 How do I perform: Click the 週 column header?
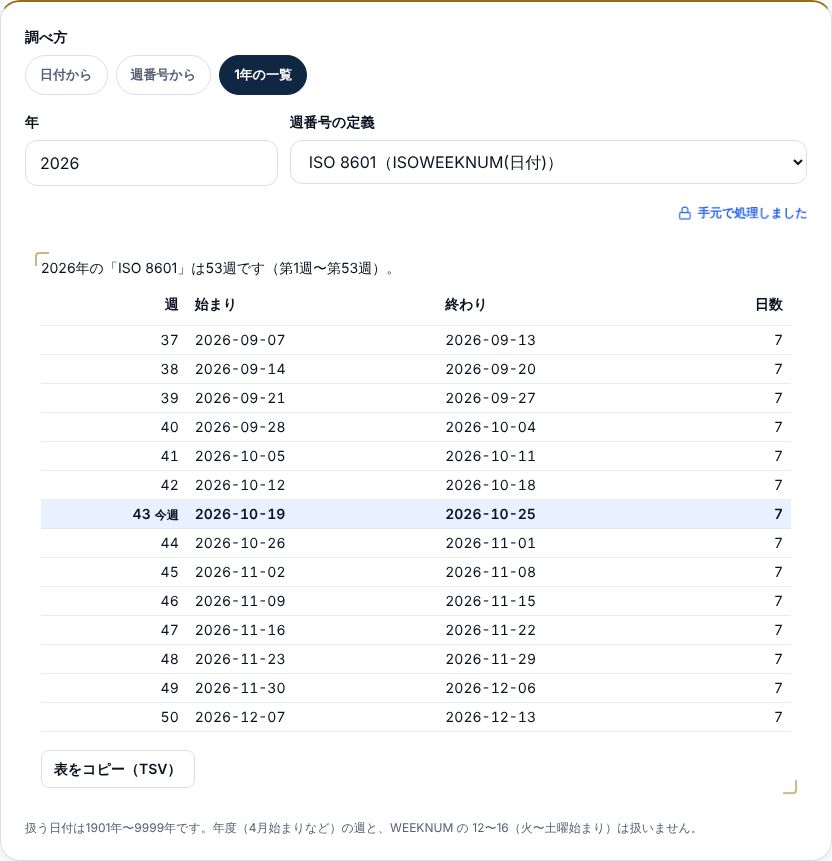coord(171,304)
